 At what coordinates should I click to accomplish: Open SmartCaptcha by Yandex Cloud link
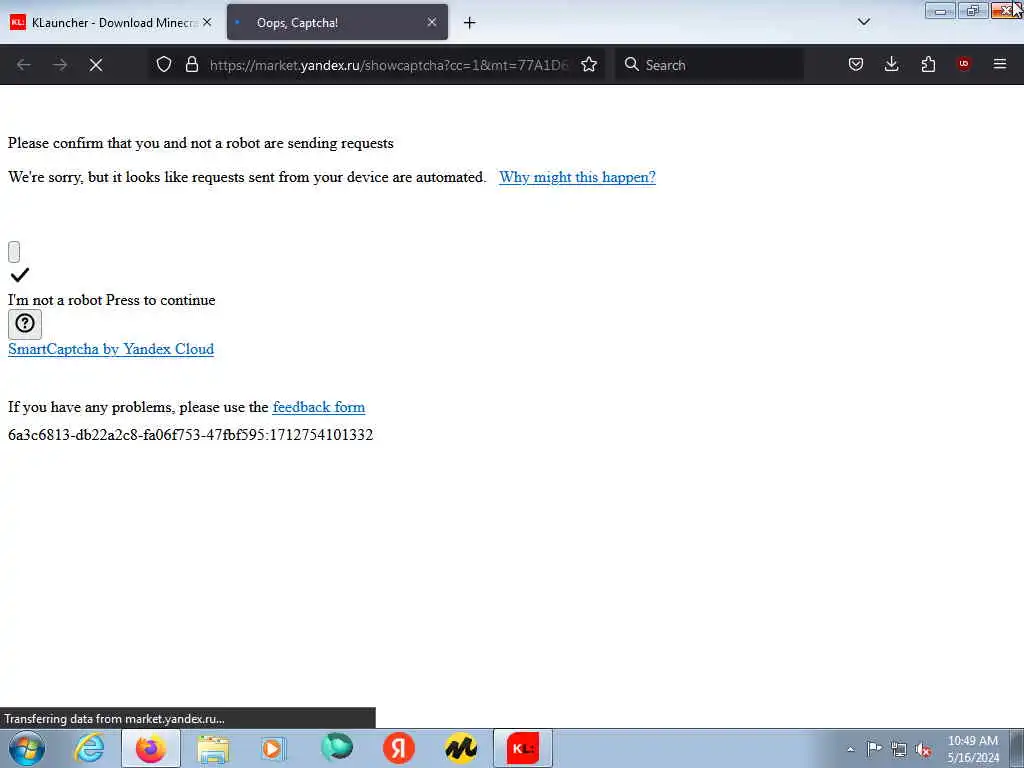coord(111,349)
